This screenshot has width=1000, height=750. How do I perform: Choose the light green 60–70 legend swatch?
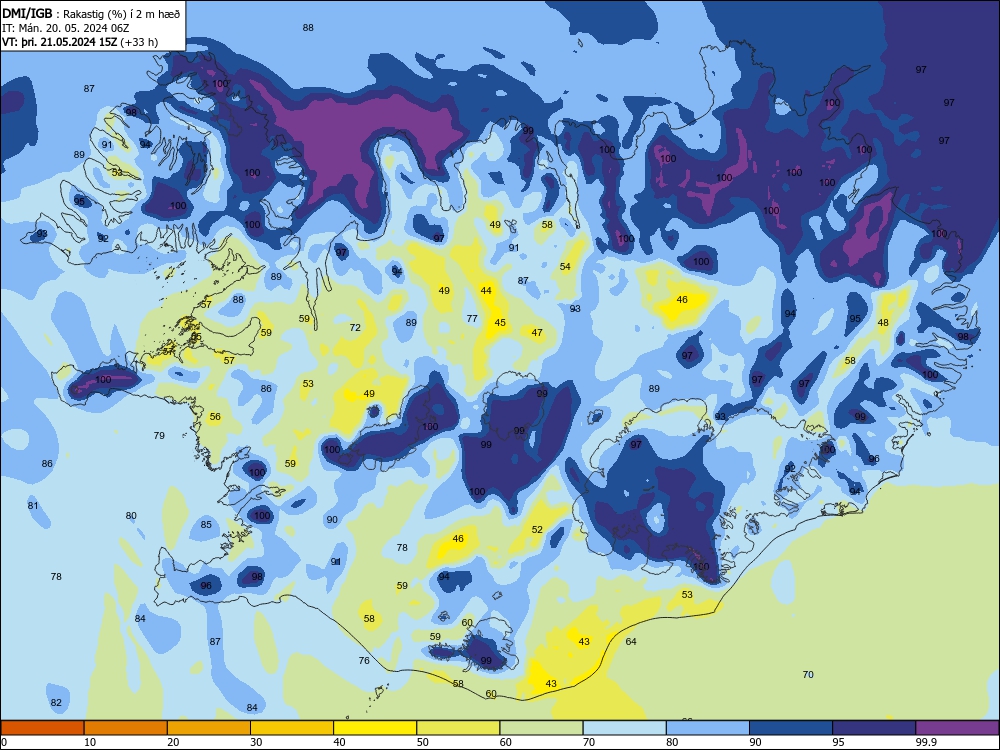(x=541, y=728)
